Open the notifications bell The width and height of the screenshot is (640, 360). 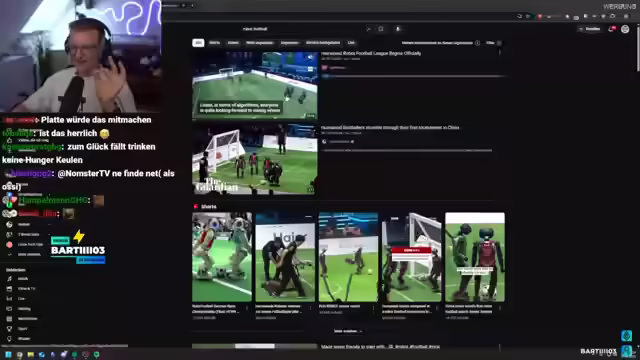tap(611, 29)
